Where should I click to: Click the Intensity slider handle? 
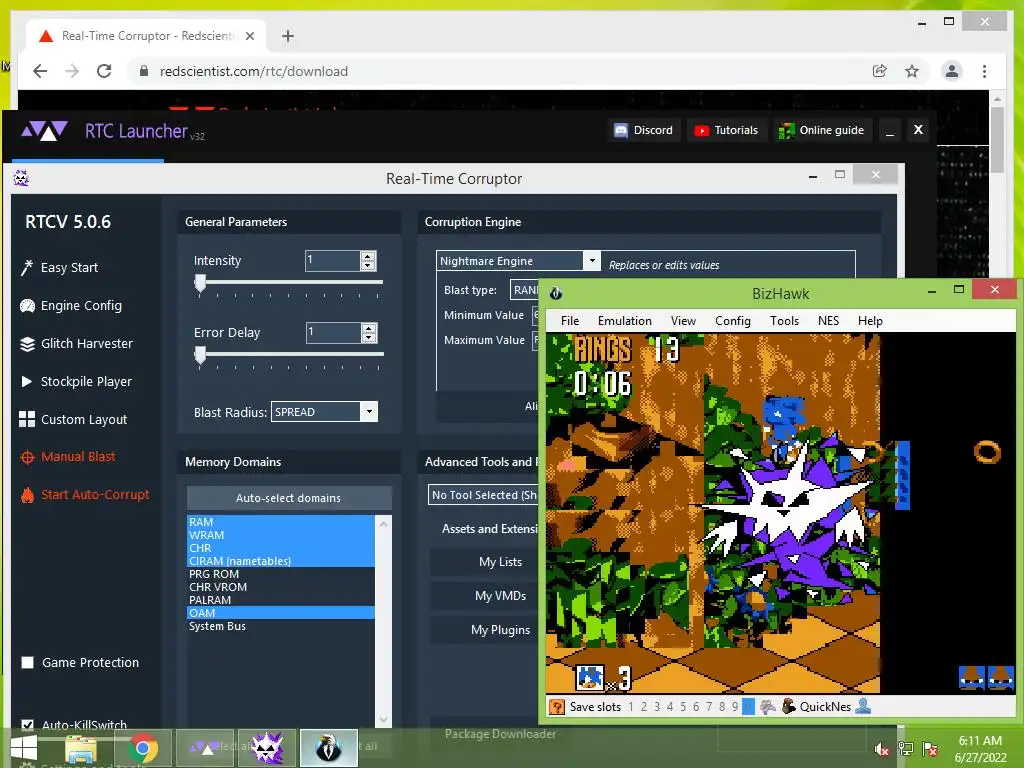(200, 283)
